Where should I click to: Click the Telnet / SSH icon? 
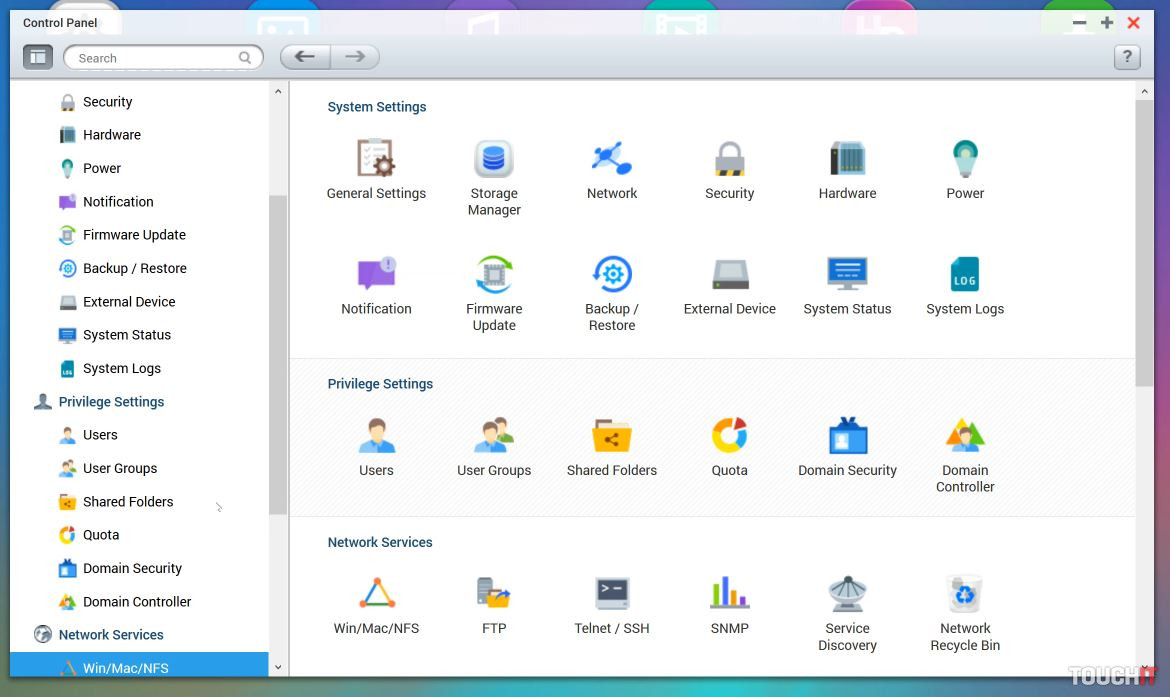611,594
